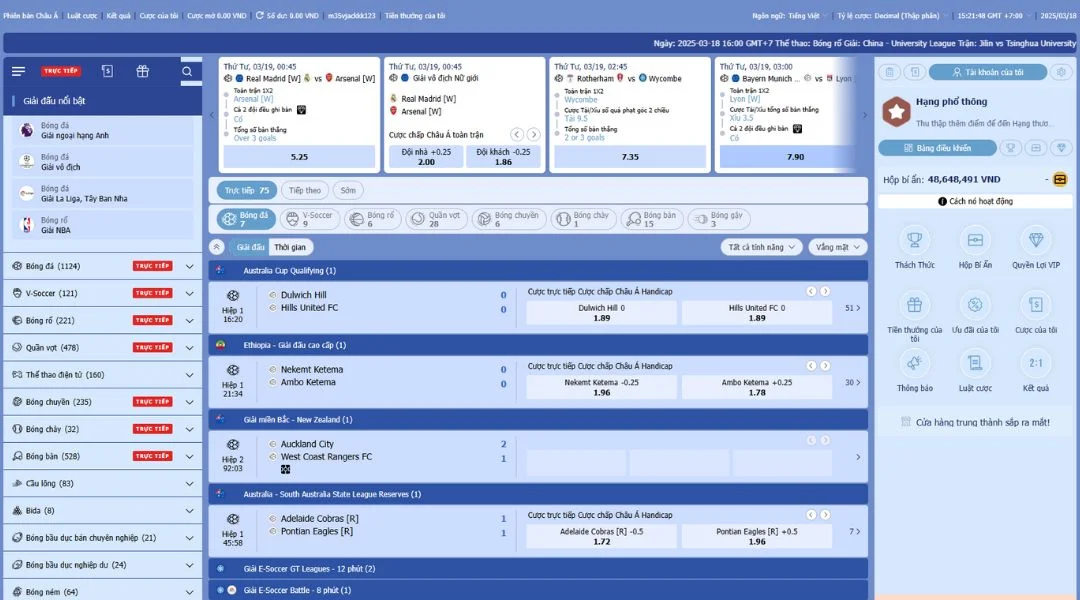The width and height of the screenshot is (1080, 600).
Task: Select the Quần vợt sport filter
Action: [435, 219]
